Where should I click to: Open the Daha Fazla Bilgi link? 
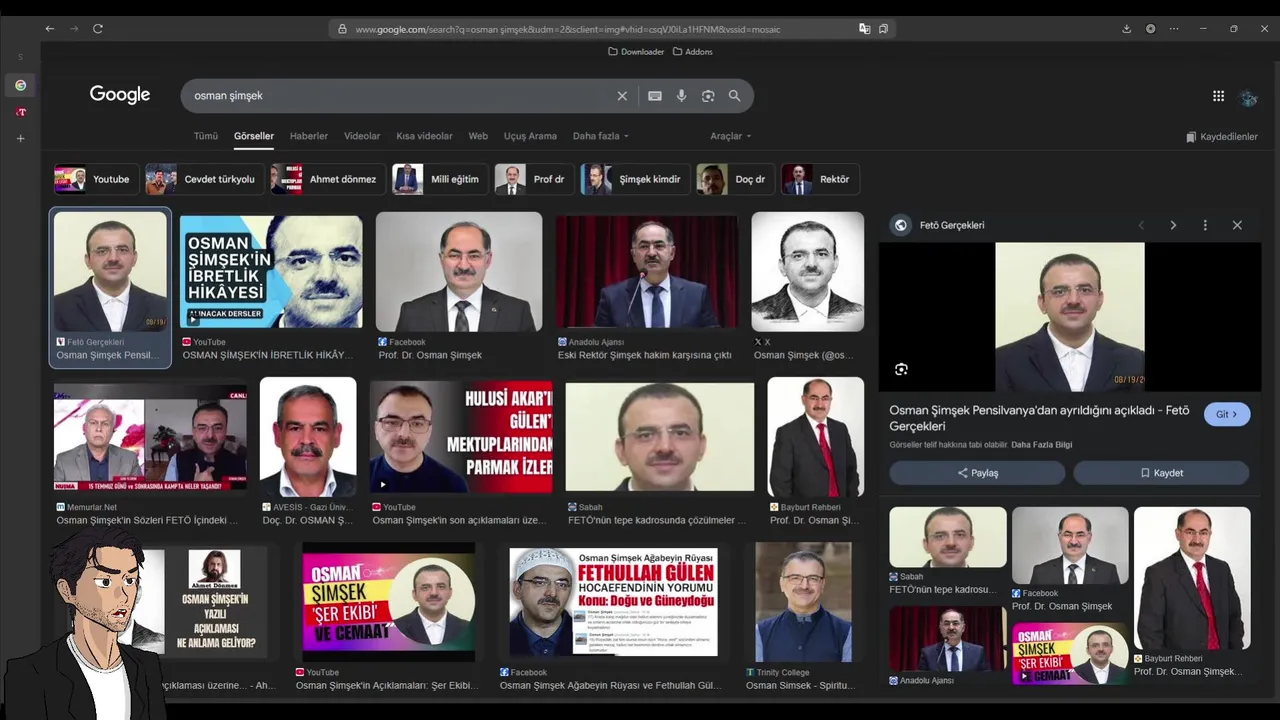coord(1041,445)
